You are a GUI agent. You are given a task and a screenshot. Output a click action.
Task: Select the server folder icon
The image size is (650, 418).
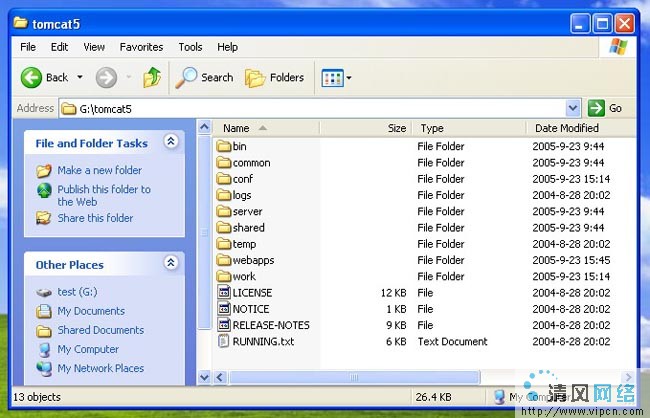point(224,211)
